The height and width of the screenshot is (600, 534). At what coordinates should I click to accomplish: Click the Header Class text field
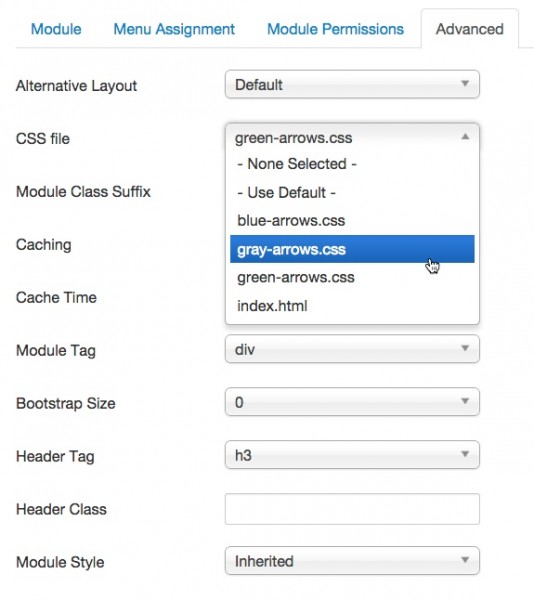352,509
